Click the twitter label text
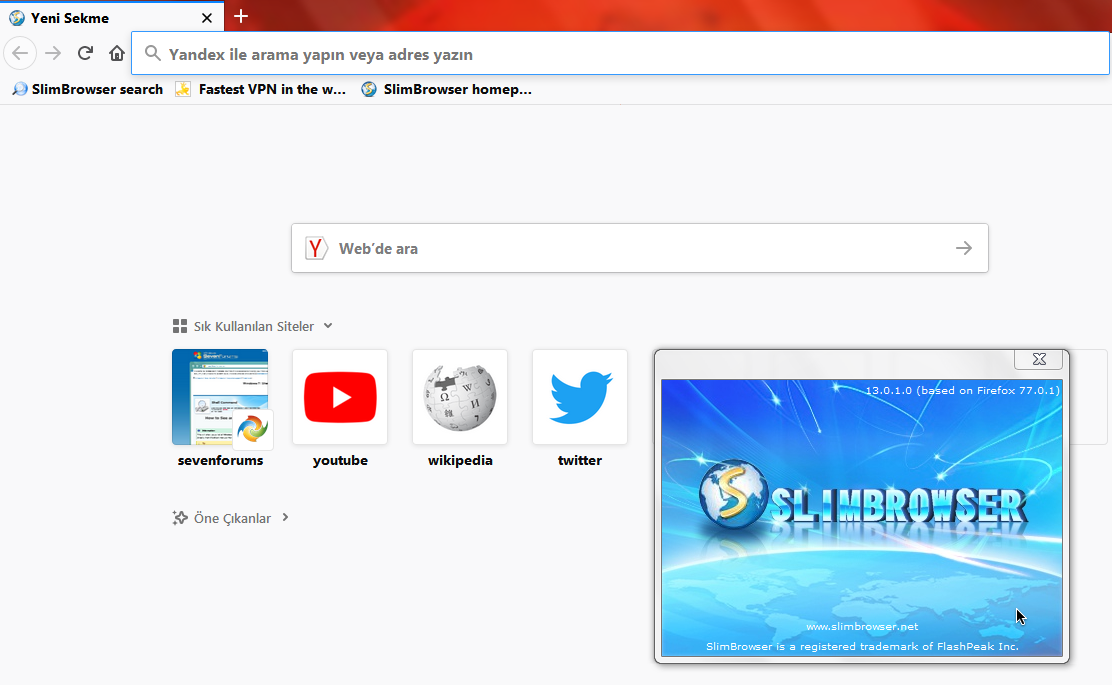The image size is (1112, 685). (x=580, y=460)
